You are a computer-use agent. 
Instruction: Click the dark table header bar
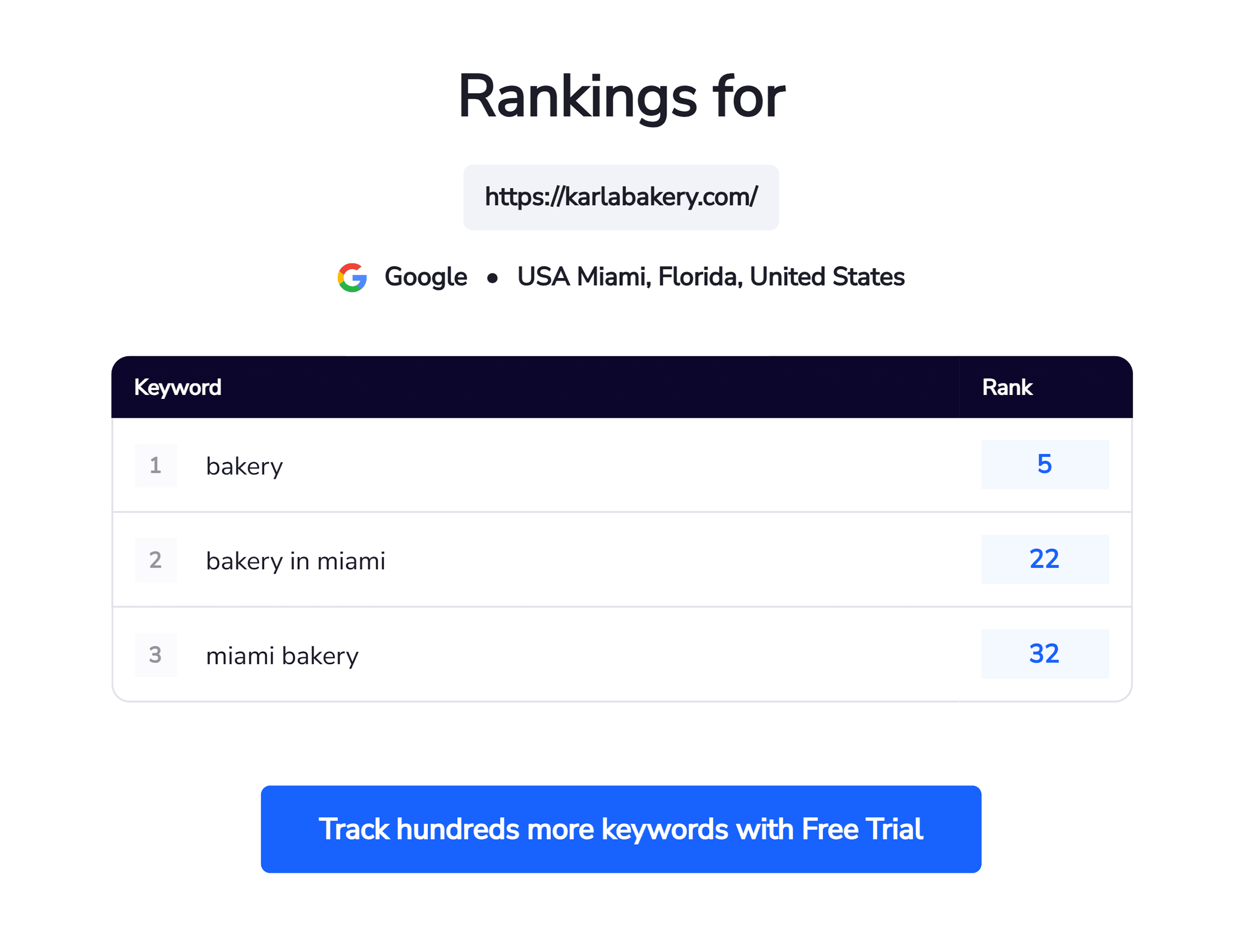(622, 387)
